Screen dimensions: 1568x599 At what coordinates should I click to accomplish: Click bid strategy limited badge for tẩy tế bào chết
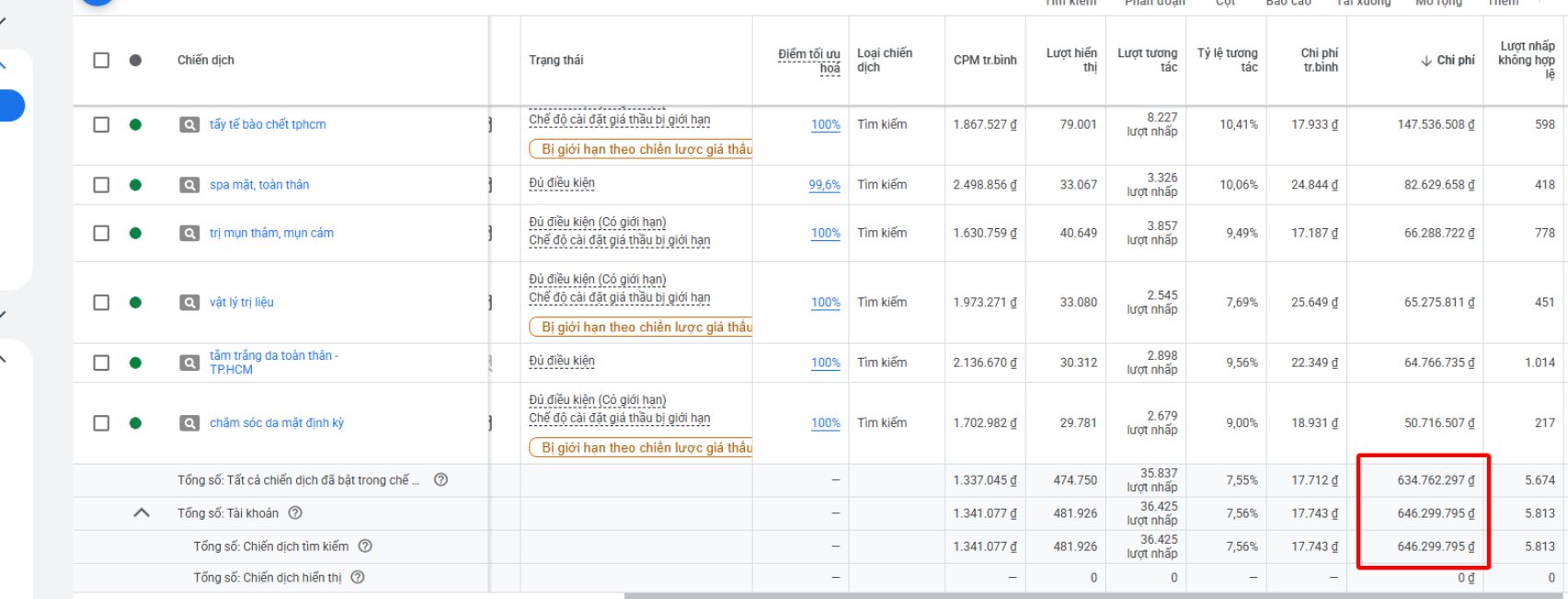[641, 149]
